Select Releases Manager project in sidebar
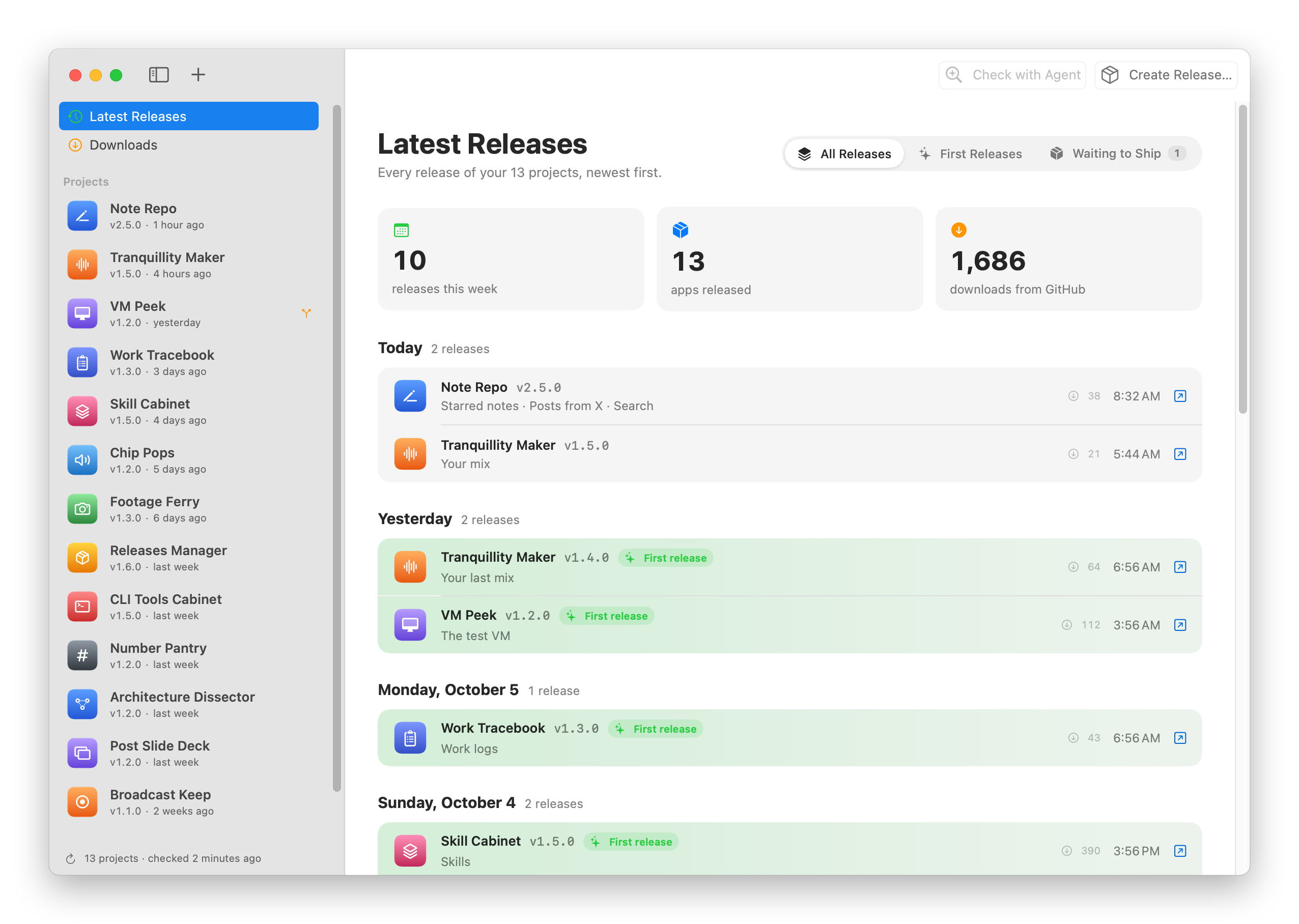Screen dimensions: 1299x924 tap(188, 558)
